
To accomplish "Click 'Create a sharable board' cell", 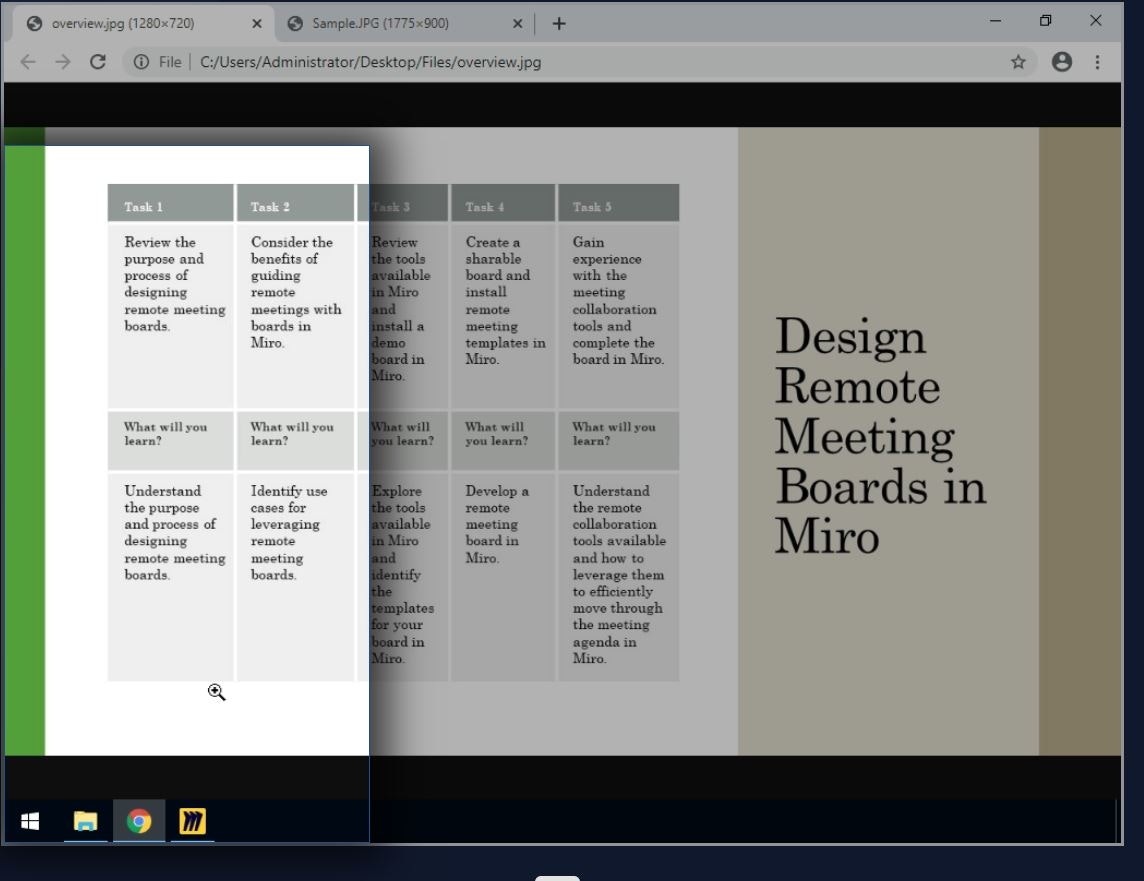I will (x=503, y=317).
